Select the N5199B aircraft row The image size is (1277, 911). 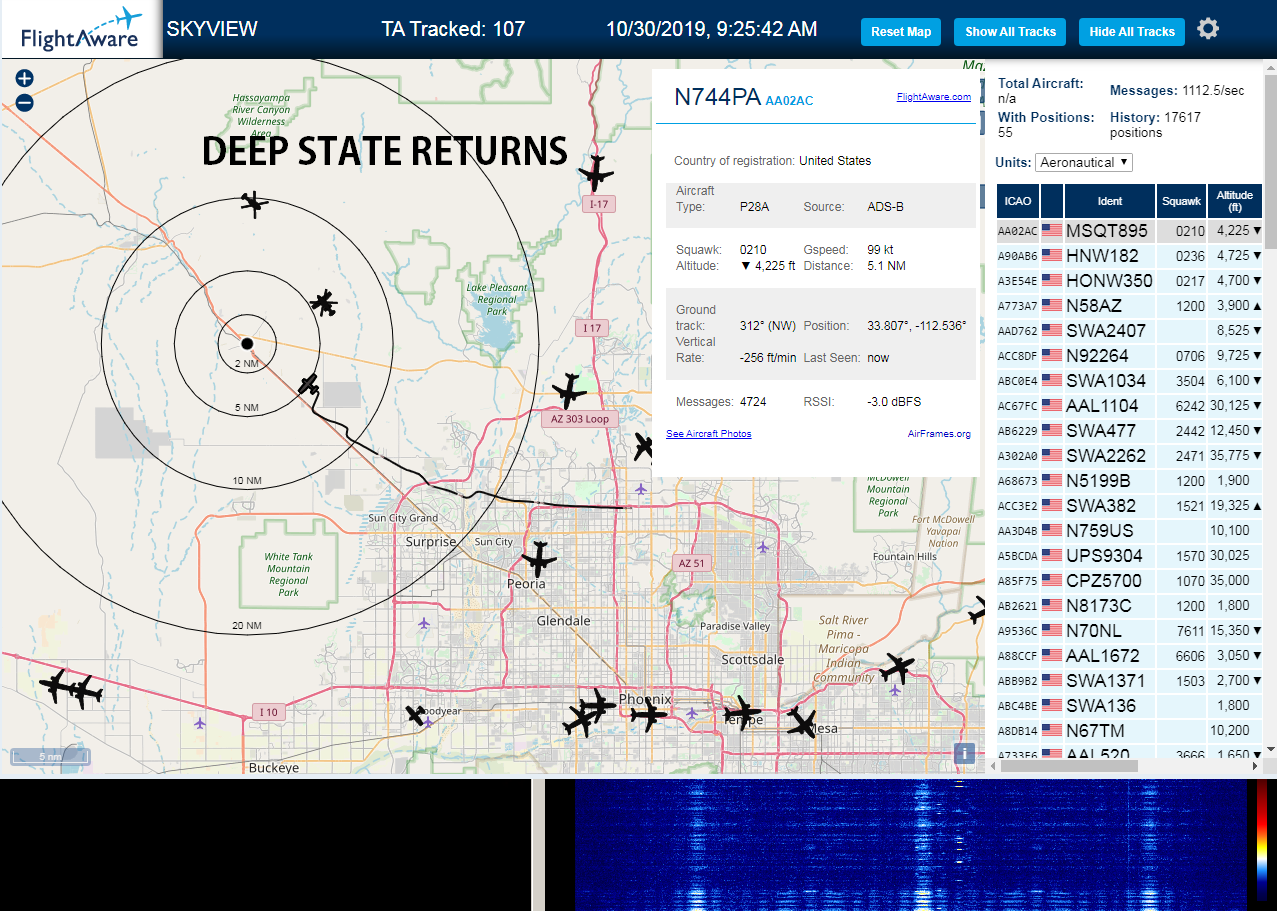(1129, 481)
